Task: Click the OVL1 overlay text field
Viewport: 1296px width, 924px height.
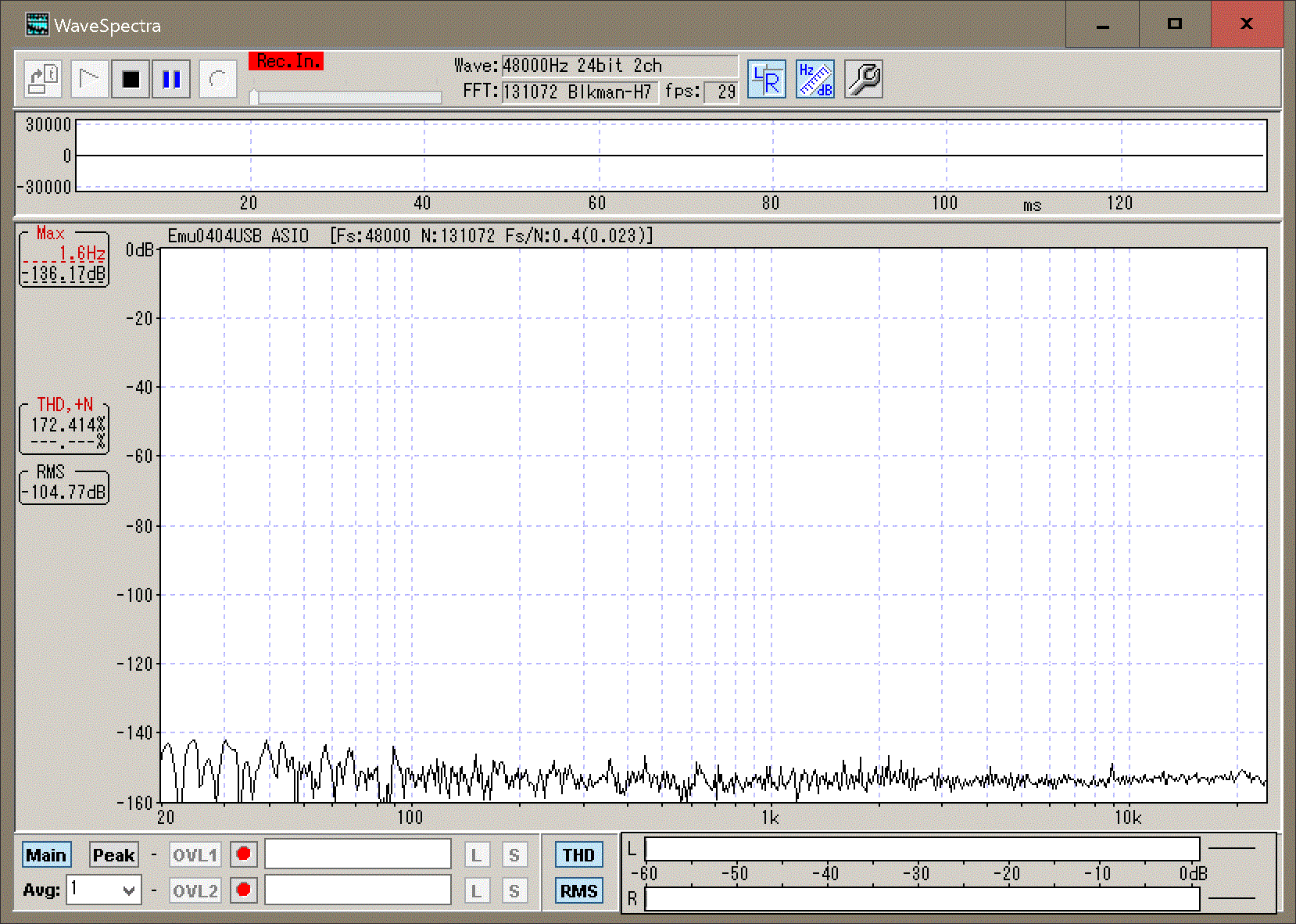Action: click(358, 854)
